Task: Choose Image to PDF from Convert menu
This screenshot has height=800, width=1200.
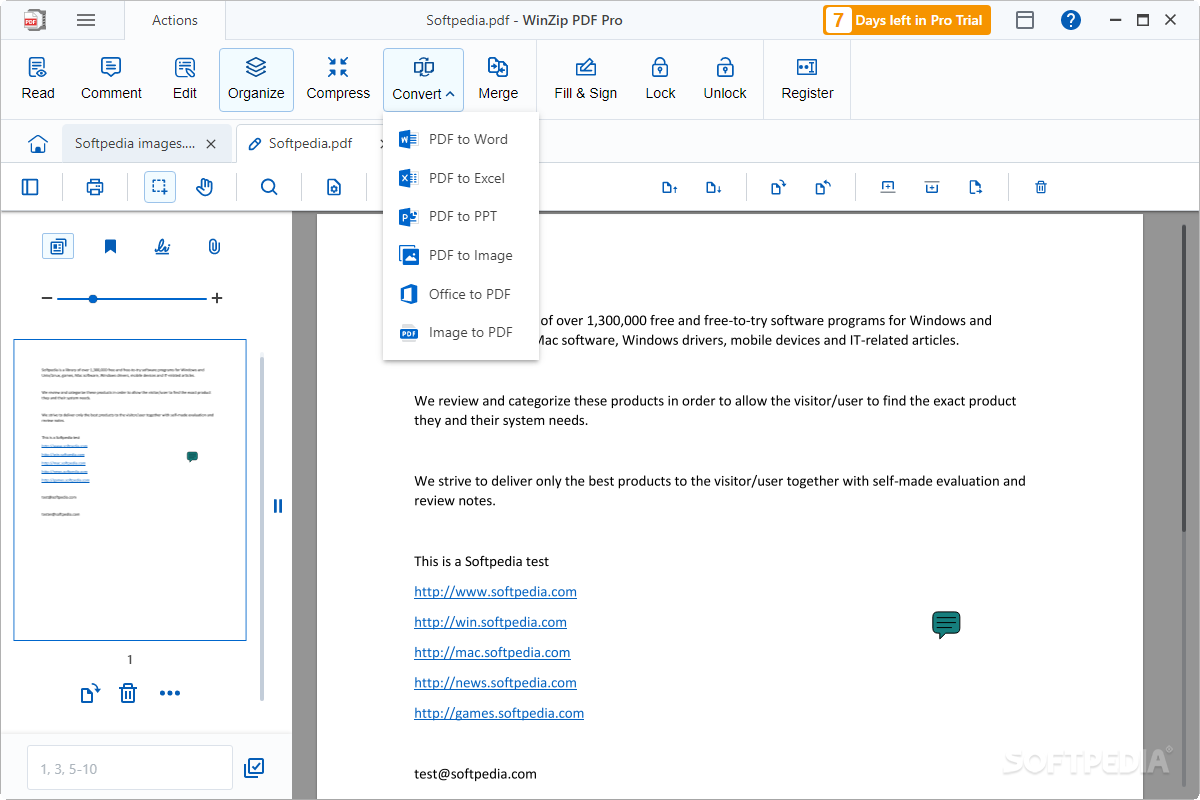Action: [461, 332]
